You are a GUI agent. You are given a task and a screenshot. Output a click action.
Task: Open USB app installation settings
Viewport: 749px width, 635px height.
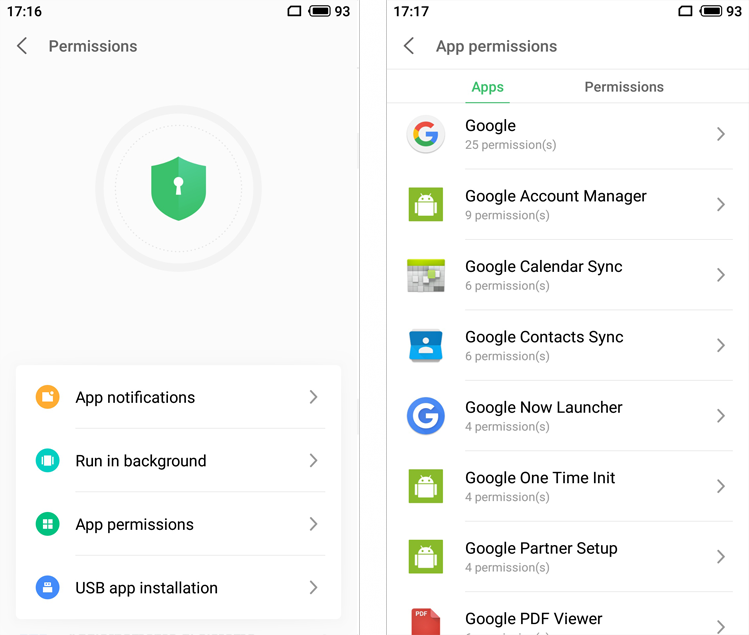pyautogui.click(x=178, y=588)
